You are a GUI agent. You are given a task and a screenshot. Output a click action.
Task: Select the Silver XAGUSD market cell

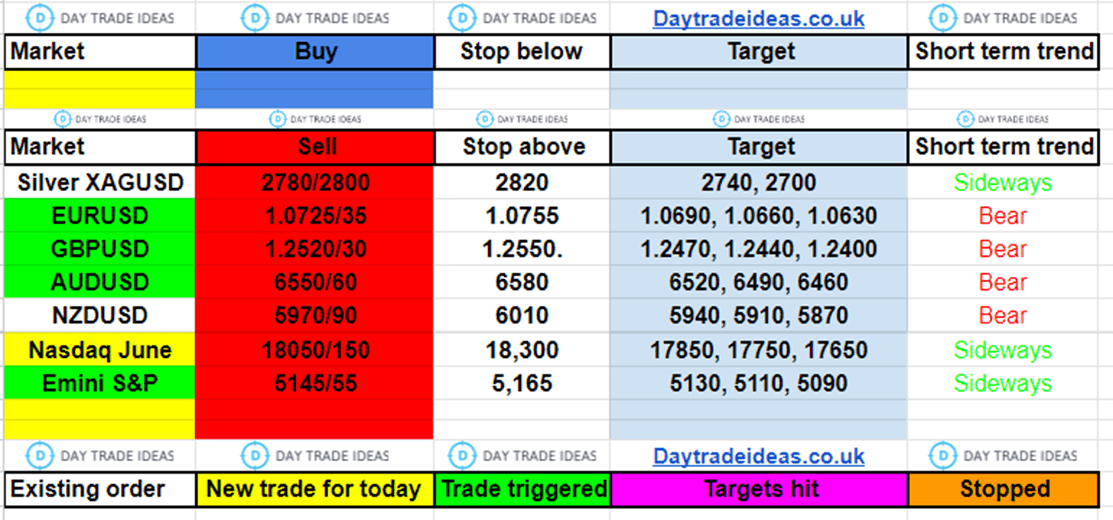tap(100, 182)
